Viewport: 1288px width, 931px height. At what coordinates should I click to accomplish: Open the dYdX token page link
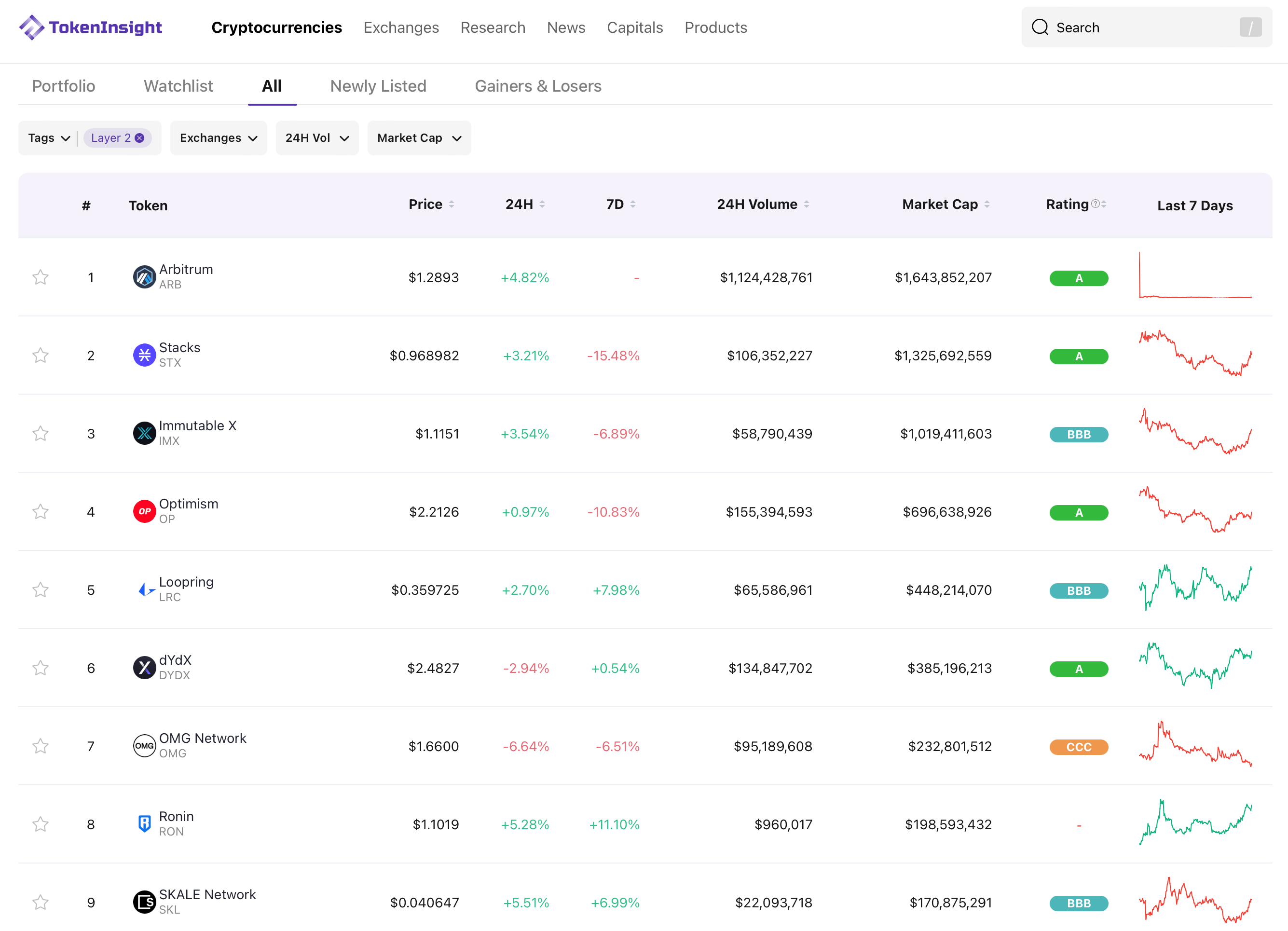point(176,659)
